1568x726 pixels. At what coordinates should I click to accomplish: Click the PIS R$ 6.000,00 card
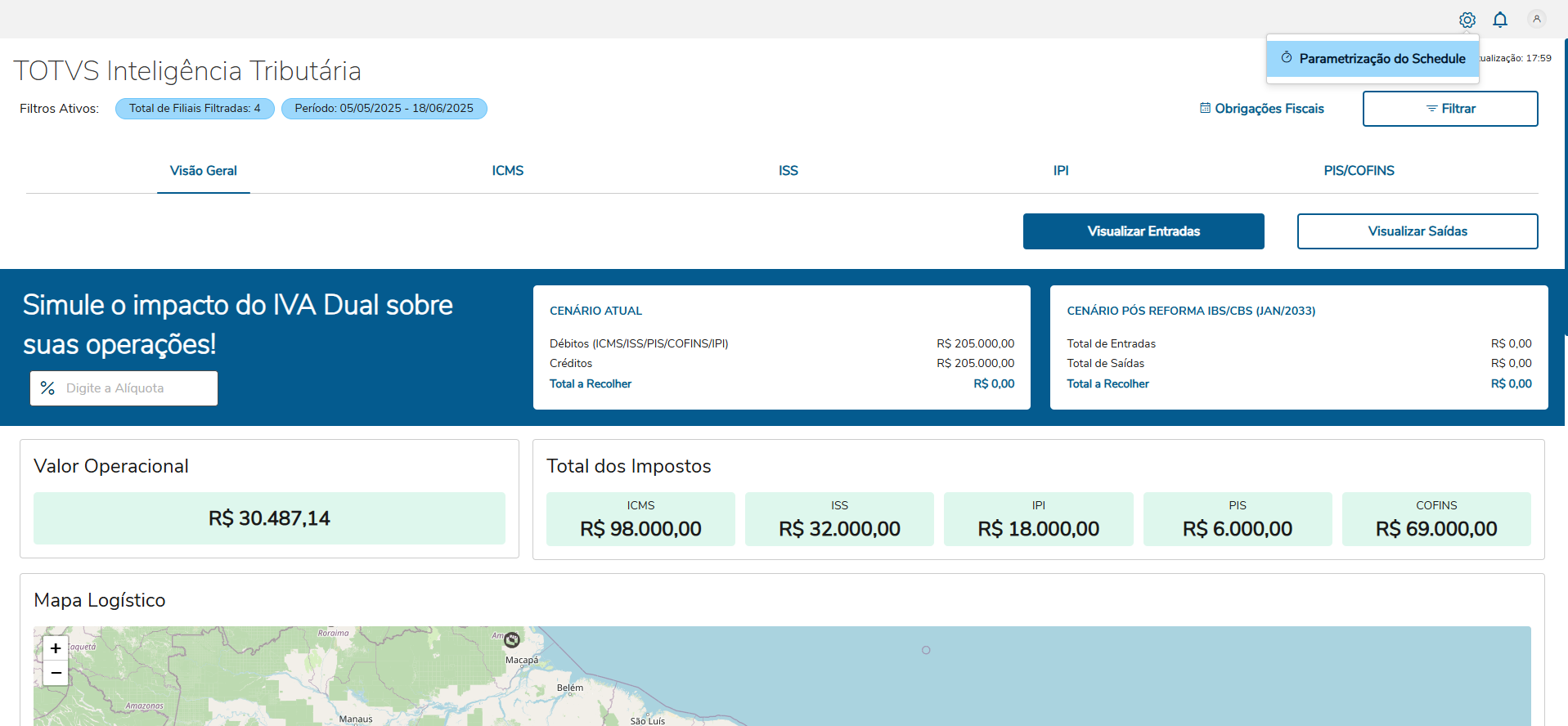[x=1238, y=519]
